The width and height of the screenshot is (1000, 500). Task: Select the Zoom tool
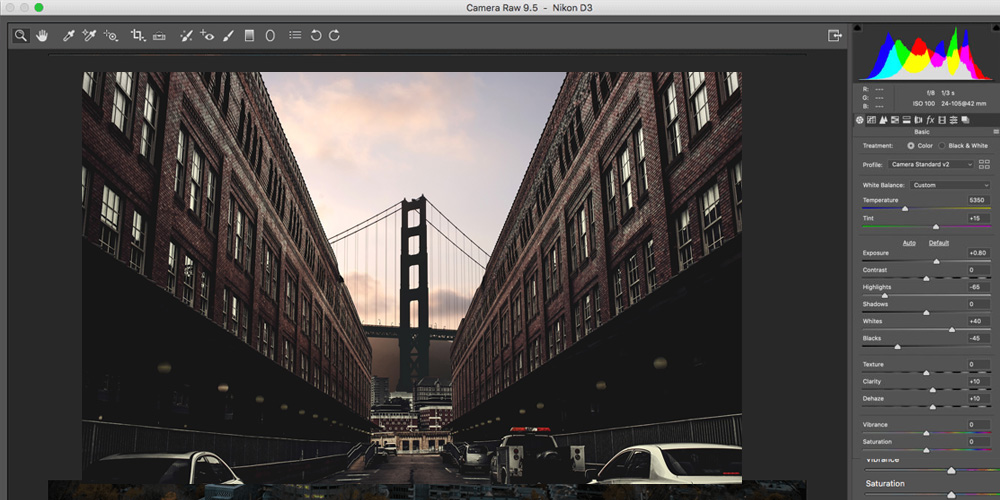pos(21,36)
